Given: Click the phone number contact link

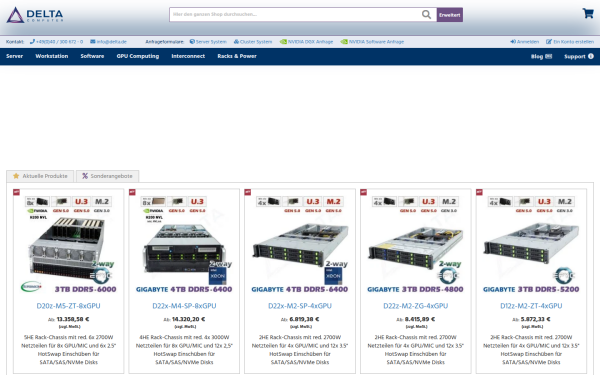Looking at the screenshot, I should coord(57,42).
